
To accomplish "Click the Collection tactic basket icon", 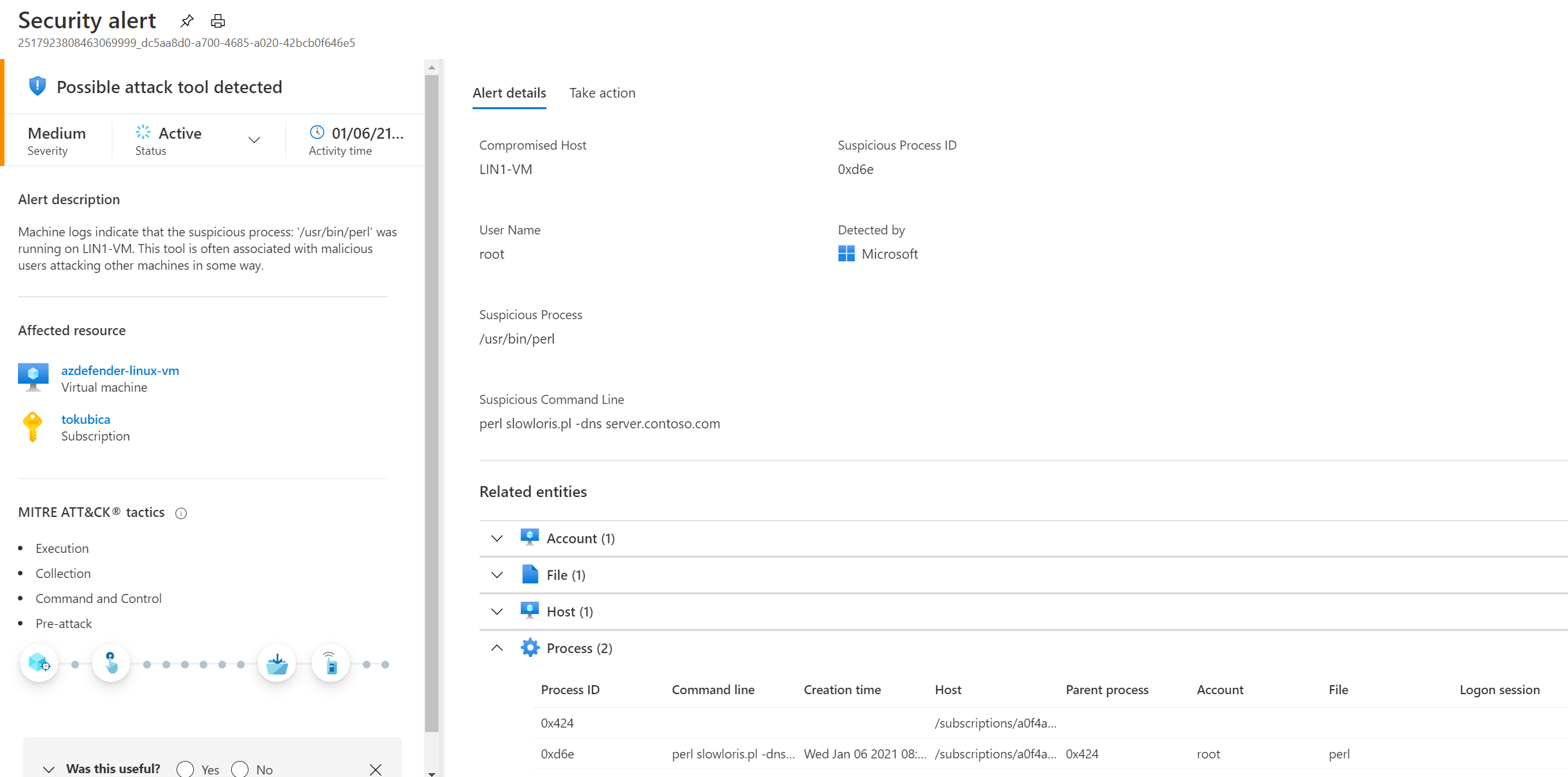I will [x=277, y=663].
